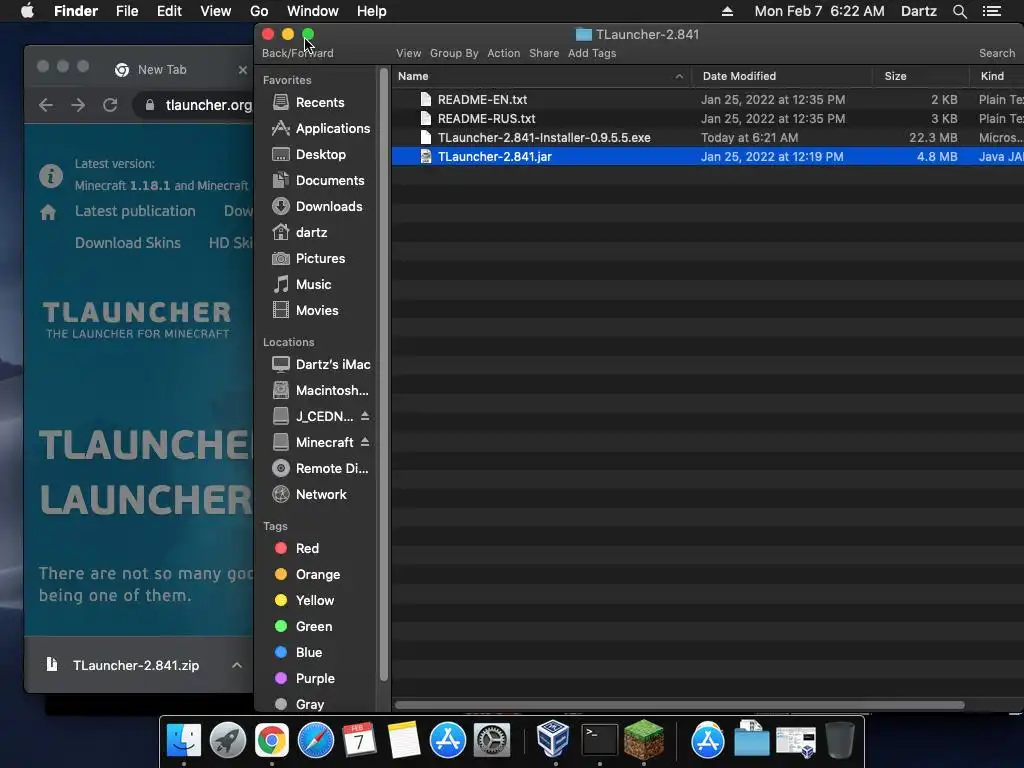Click Add Tags in Finder toolbar
This screenshot has height=768, width=1024.
click(x=592, y=54)
